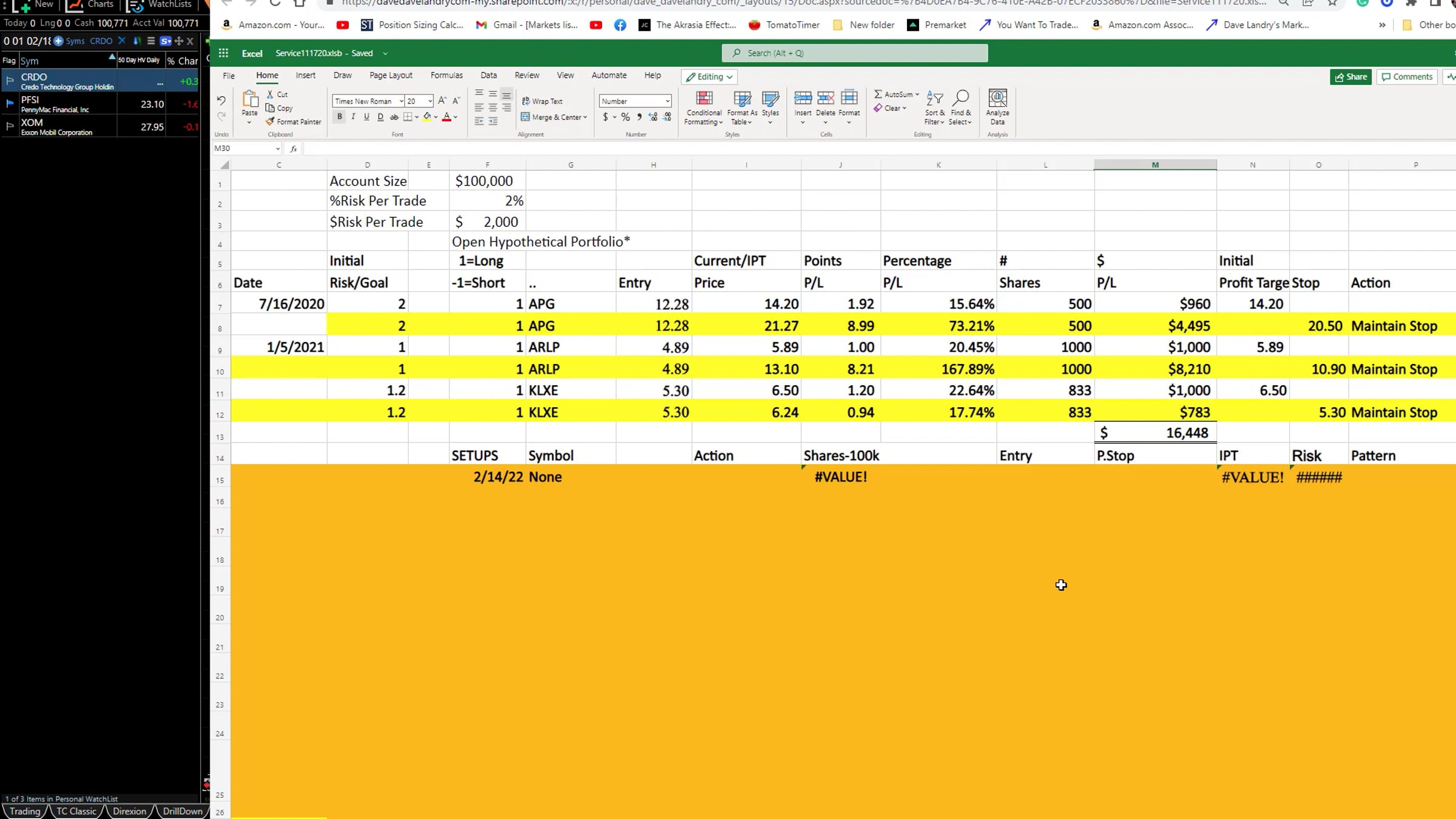Toggle Strikethrough formatting
Viewport: 1456px width, 819px height.
[394, 117]
